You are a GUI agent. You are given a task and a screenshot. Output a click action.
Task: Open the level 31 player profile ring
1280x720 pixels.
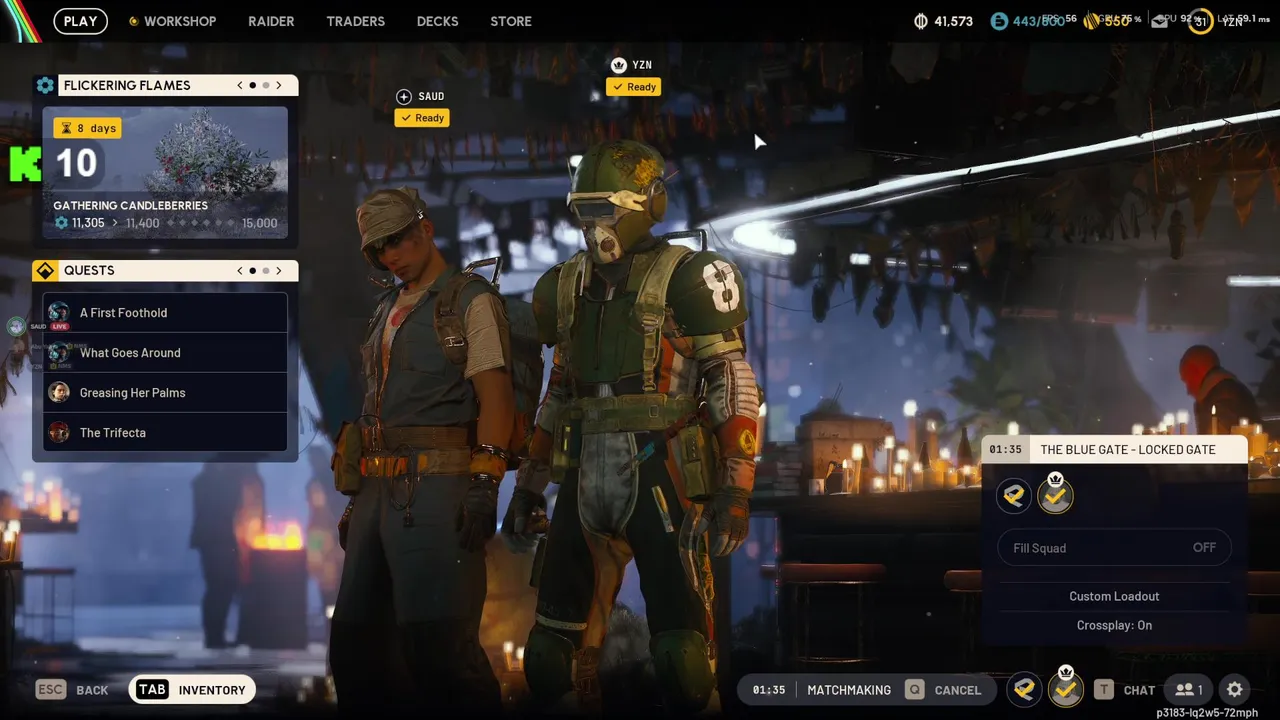1200,21
